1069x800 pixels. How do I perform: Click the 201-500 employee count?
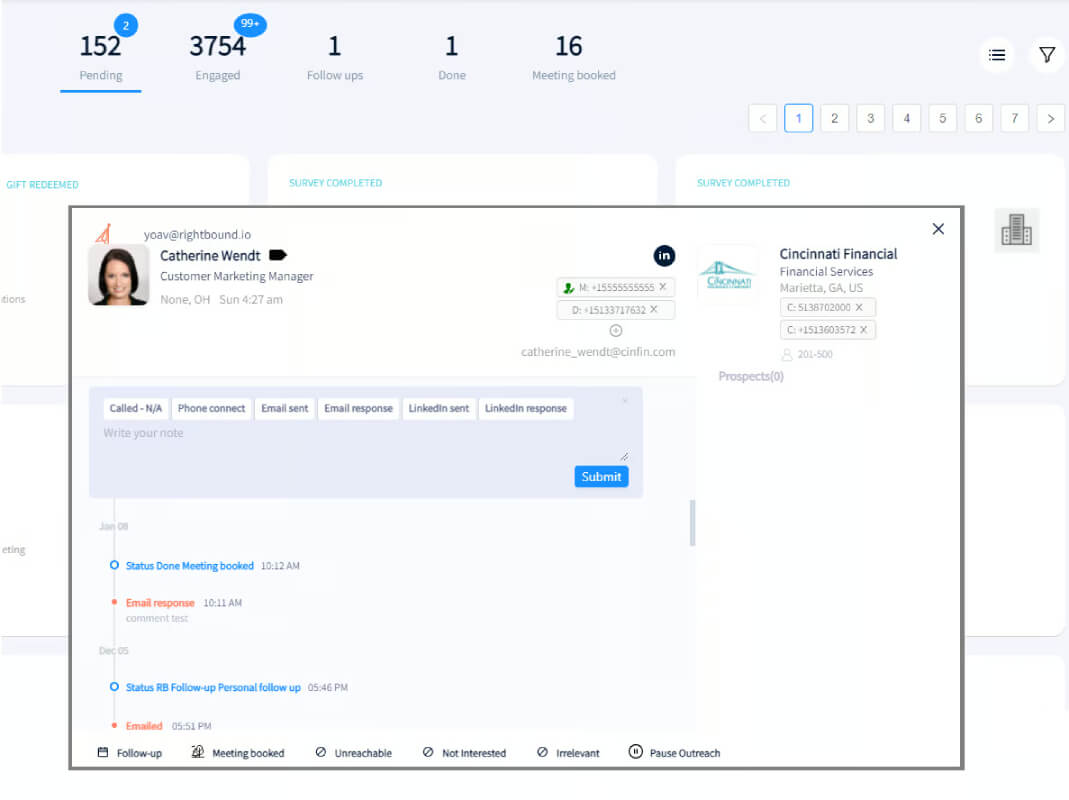pos(807,355)
